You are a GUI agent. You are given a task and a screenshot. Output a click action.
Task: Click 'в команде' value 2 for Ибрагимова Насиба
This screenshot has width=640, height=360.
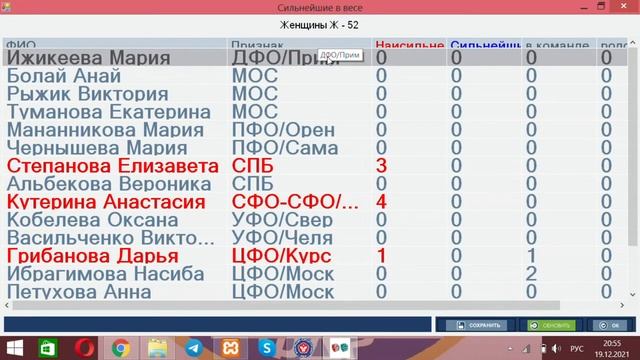tap(531, 273)
